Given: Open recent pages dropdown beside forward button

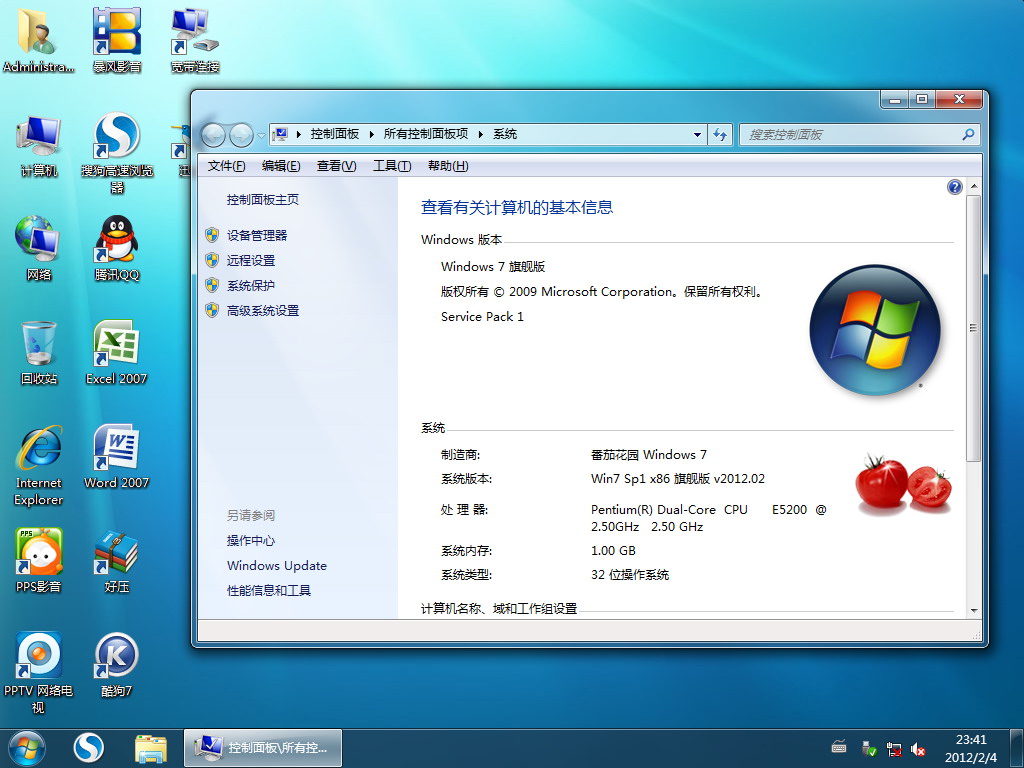Looking at the screenshot, I should (x=261, y=135).
